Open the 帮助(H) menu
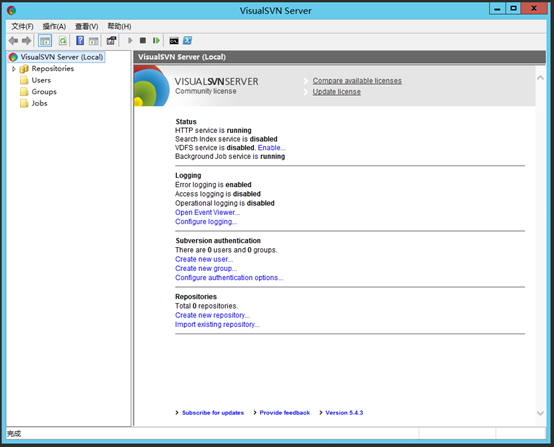 click(119, 27)
